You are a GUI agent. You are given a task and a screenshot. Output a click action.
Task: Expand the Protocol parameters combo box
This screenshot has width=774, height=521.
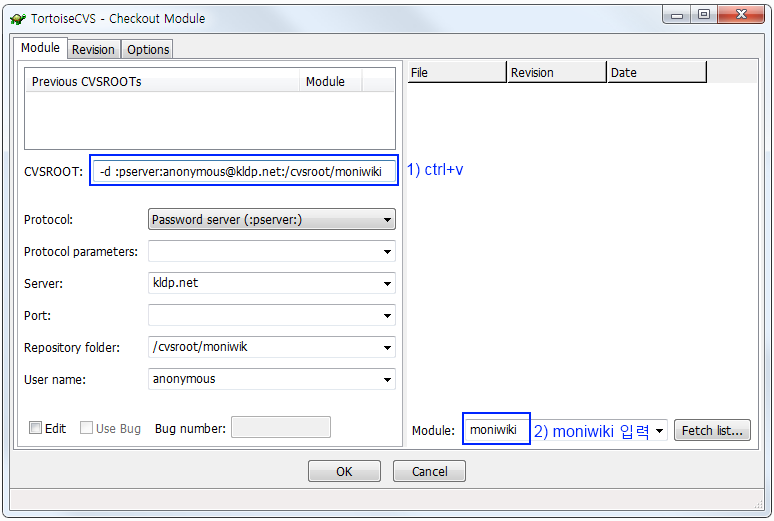(x=387, y=252)
